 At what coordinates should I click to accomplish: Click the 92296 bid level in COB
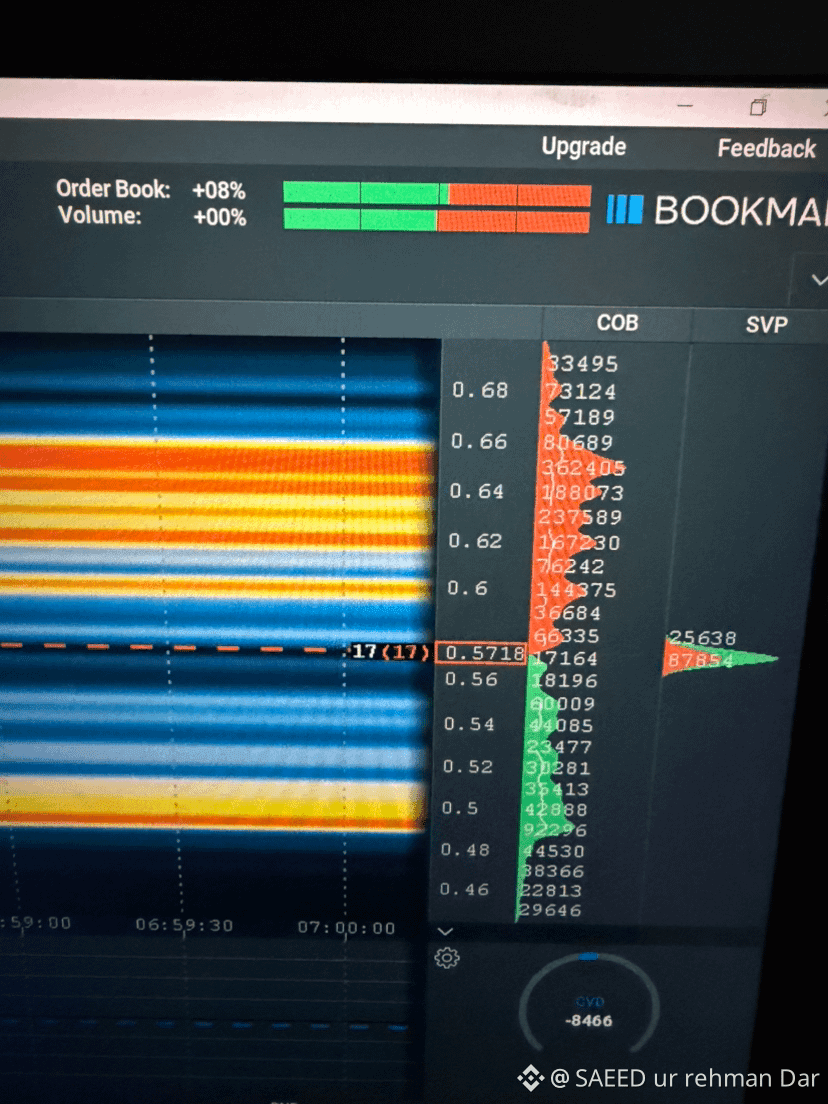556,830
